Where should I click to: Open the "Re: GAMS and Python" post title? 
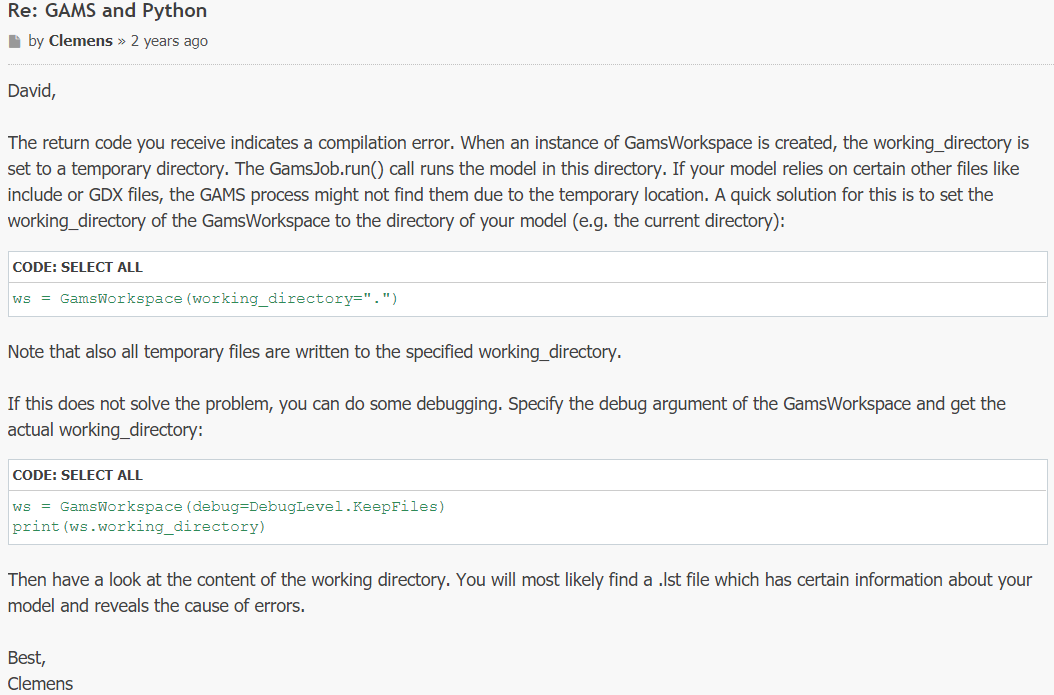108,11
